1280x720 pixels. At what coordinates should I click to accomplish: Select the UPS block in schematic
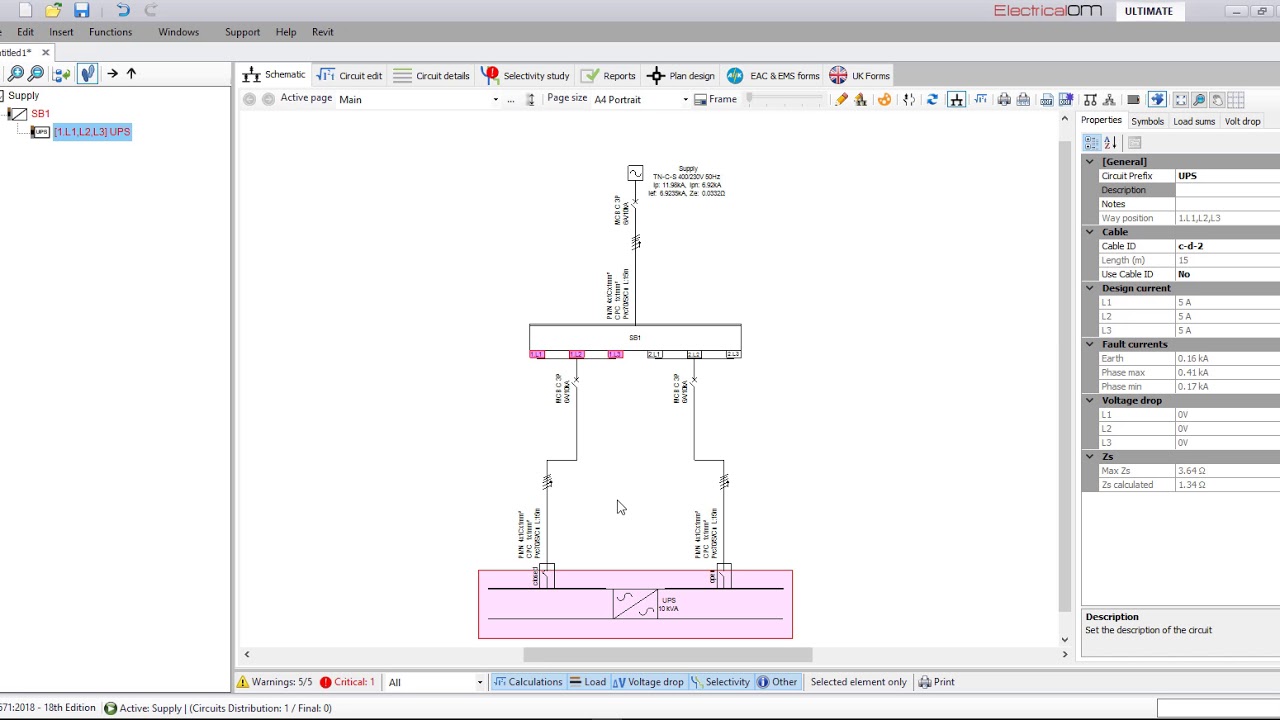(635, 604)
